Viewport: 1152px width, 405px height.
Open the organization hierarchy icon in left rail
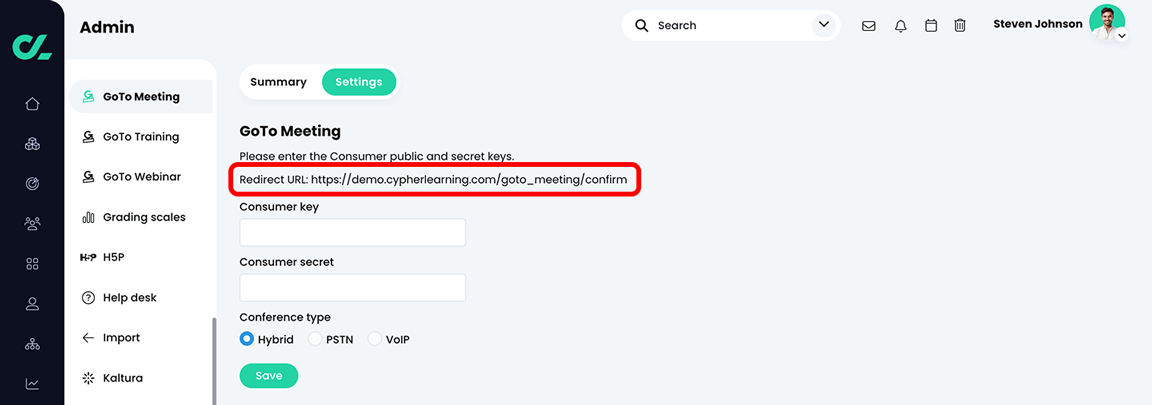pyautogui.click(x=32, y=343)
